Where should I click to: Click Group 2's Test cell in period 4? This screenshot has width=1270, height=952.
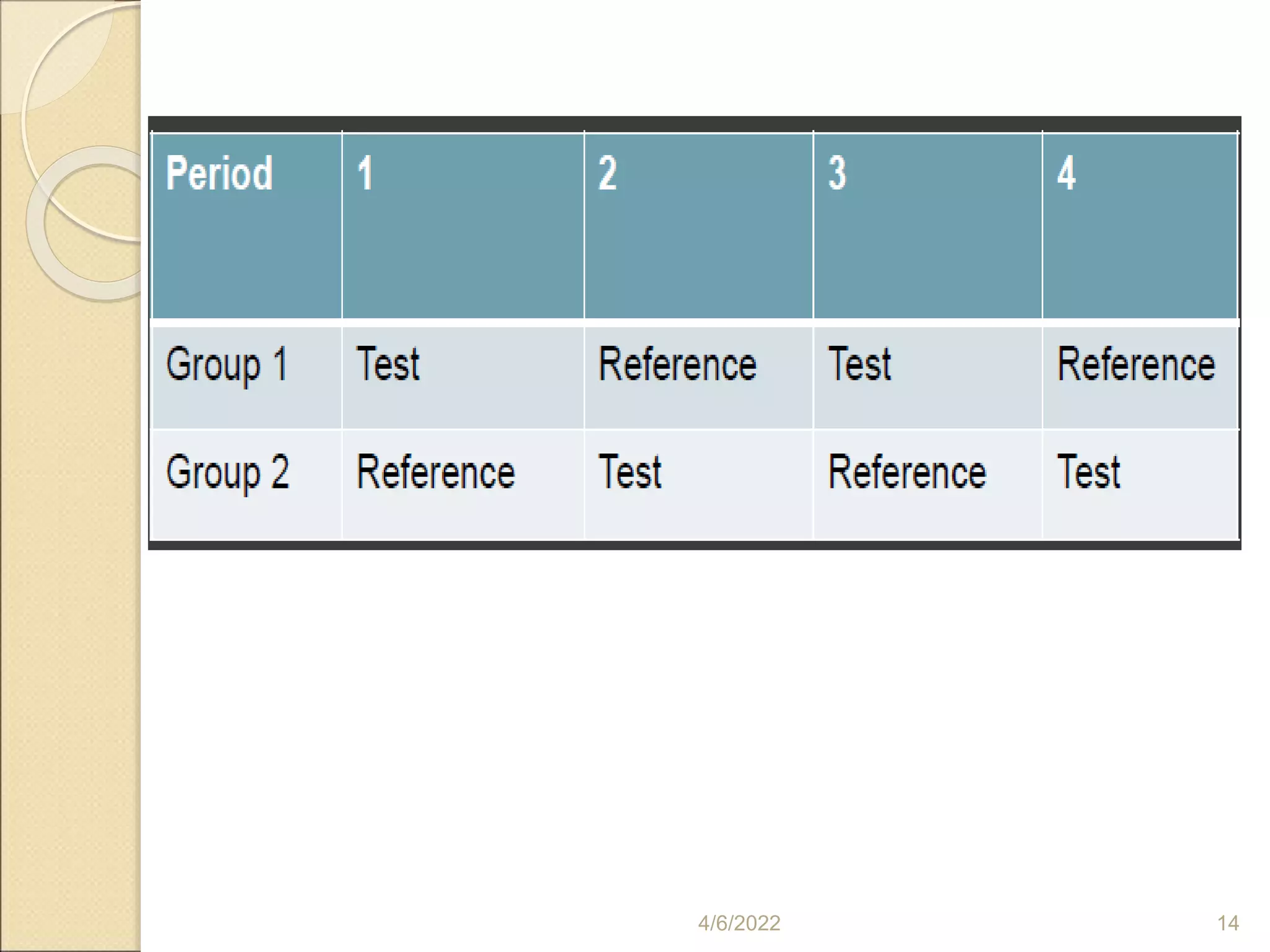pos(1089,473)
